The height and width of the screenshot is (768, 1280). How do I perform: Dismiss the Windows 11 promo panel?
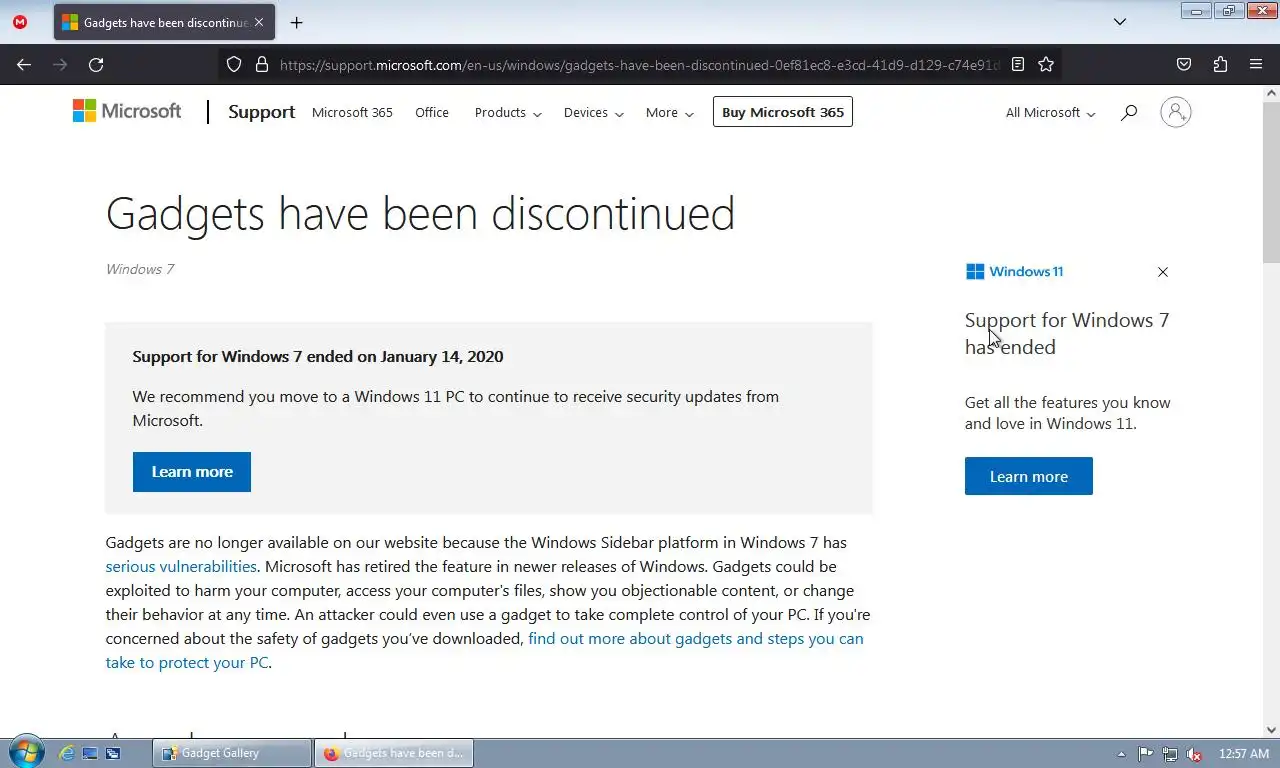1162,272
